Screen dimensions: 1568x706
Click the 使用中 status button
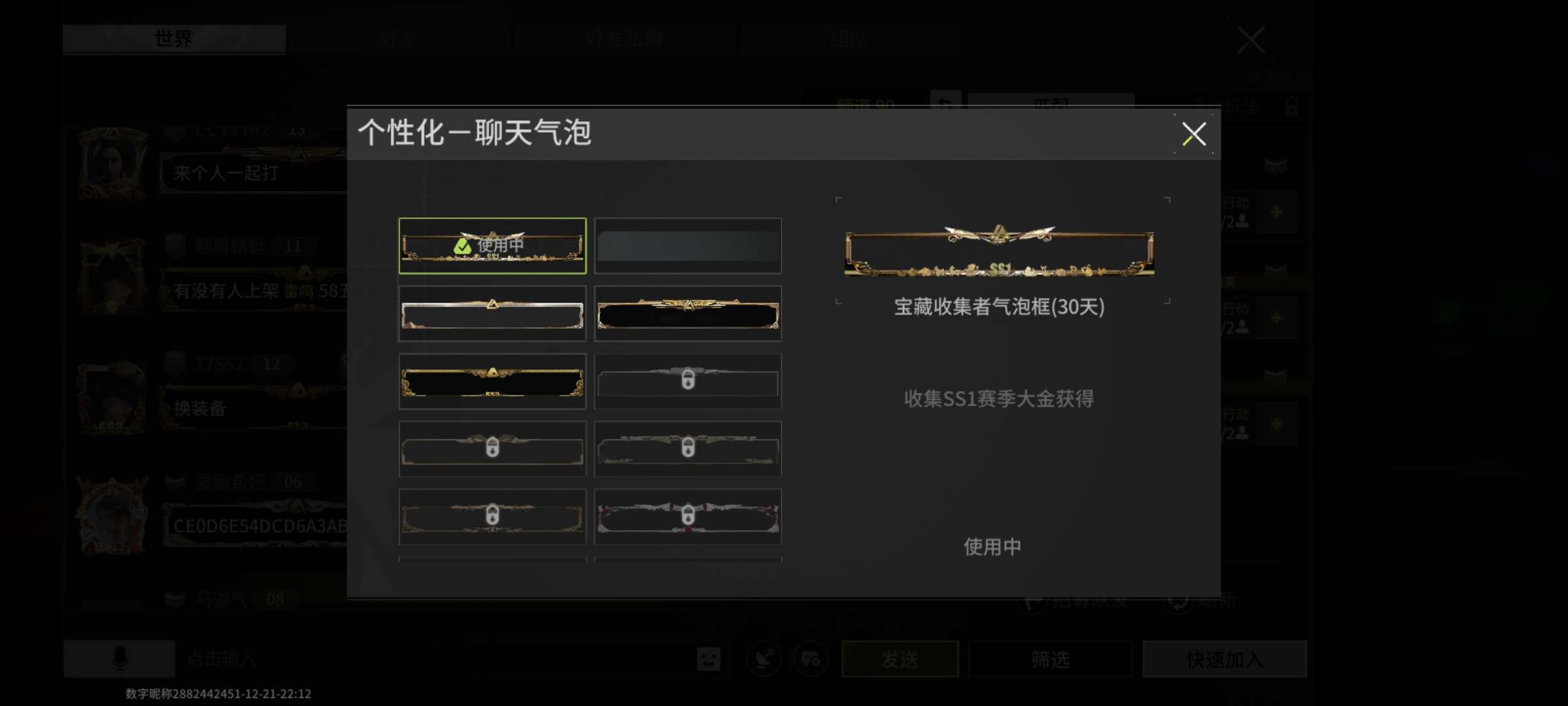pos(992,546)
